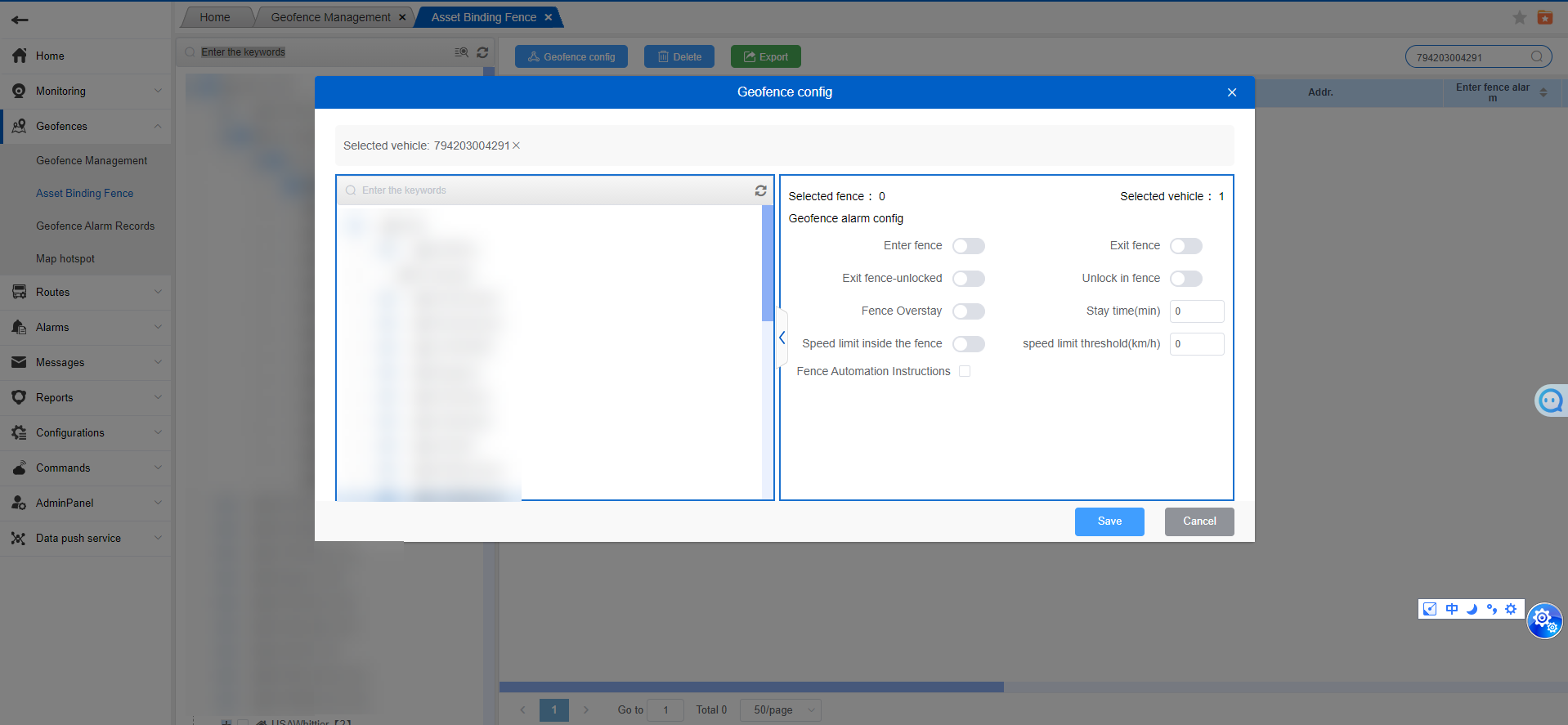Viewport: 1568px width, 725px height.
Task: Open the chat assistant floating icon
Action: click(x=1550, y=401)
